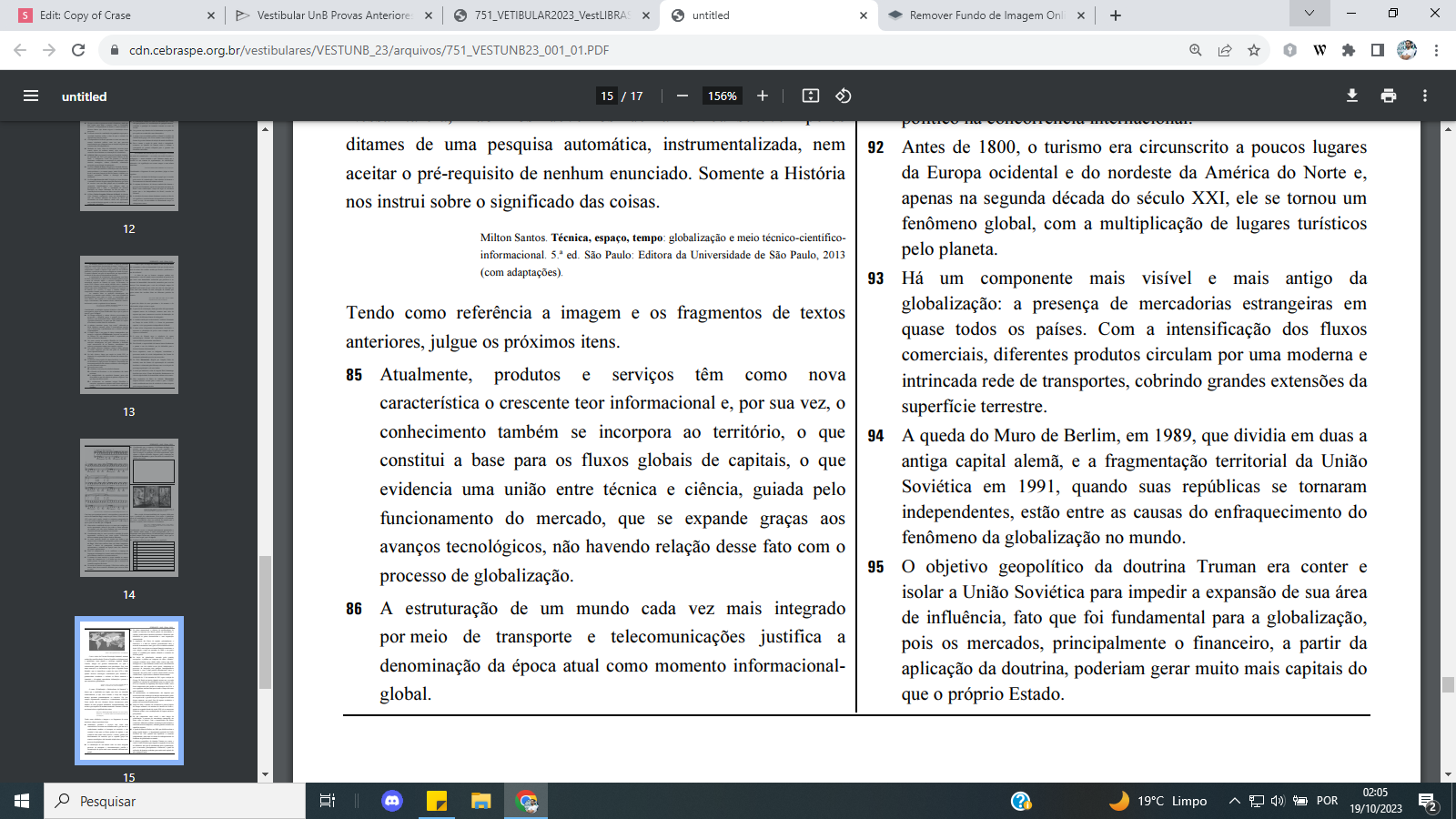The image size is (1456, 819).
Task: Click the fit to page icon
Action: pos(811,96)
